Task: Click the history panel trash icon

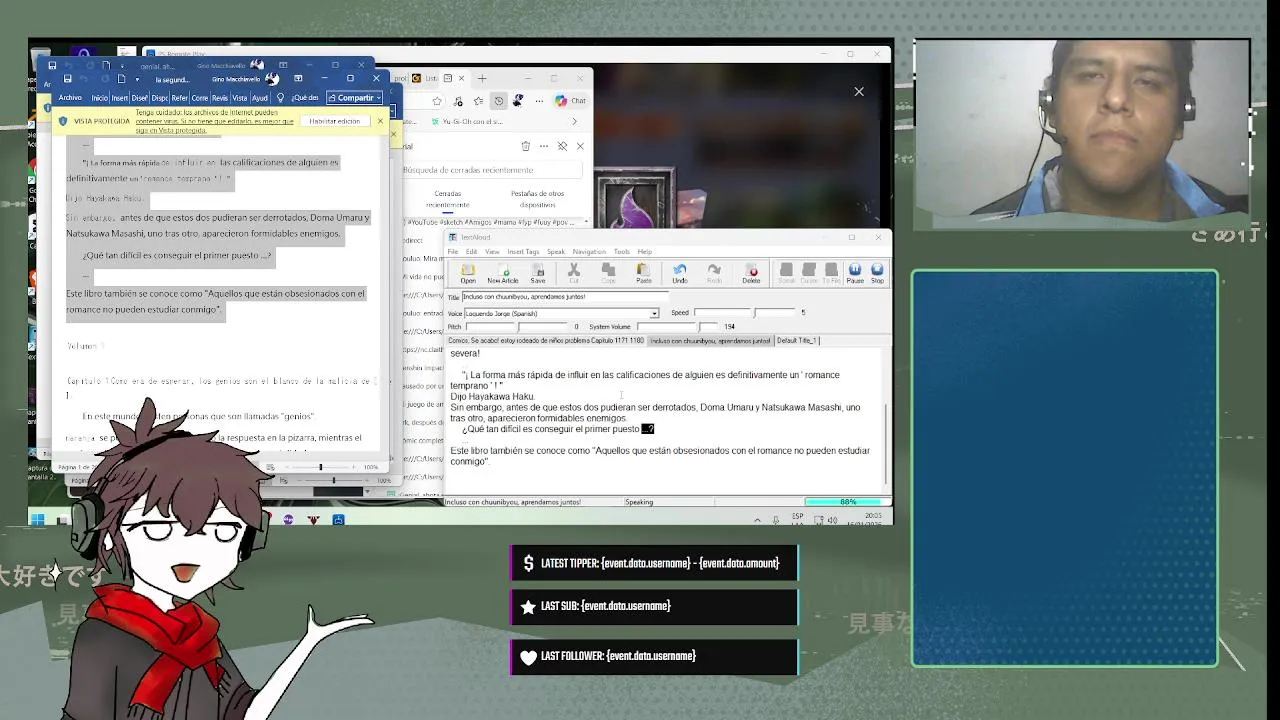Action: point(526,146)
